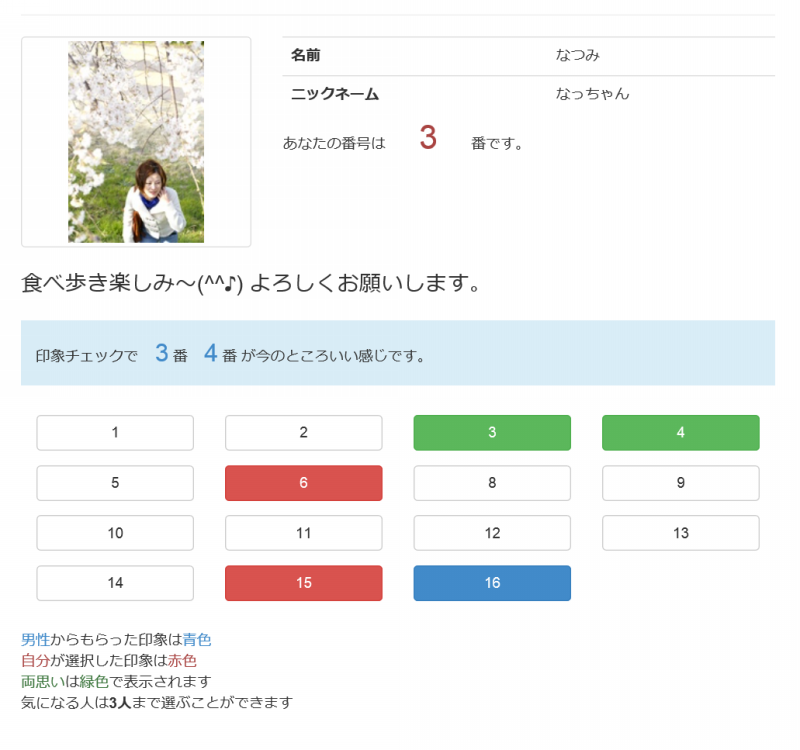Click the profile photo of Natsumi
800x750 pixels.
pyautogui.click(x=136, y=142)
